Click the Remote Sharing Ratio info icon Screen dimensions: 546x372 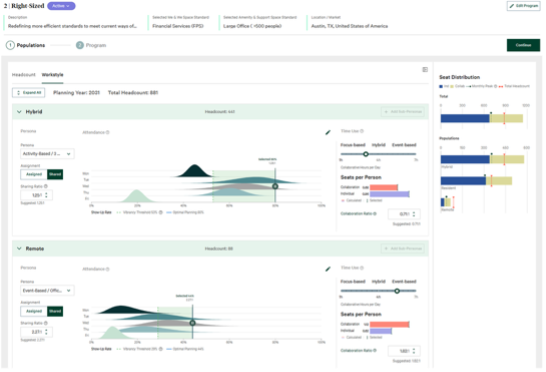[x=46, y=323]
